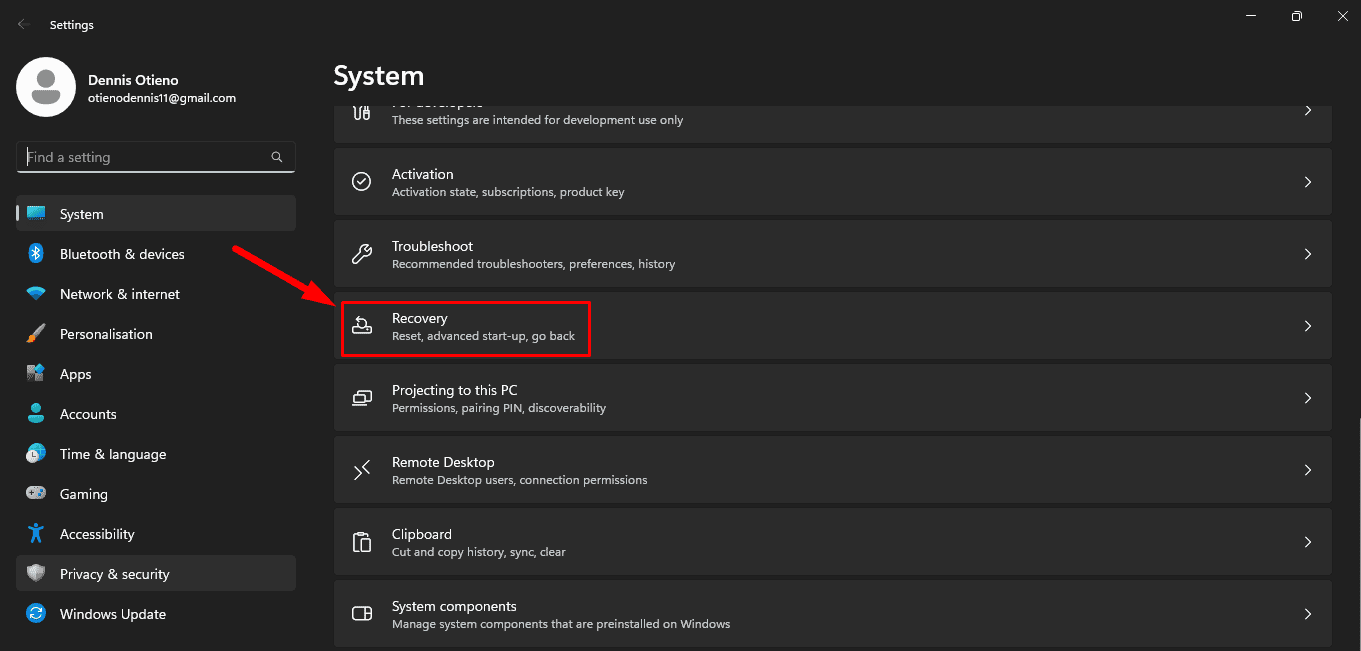The width and height of the screenshot is (1361, 651).
Task: Select Time & language in the sidebar
Action: coord(112,454)
